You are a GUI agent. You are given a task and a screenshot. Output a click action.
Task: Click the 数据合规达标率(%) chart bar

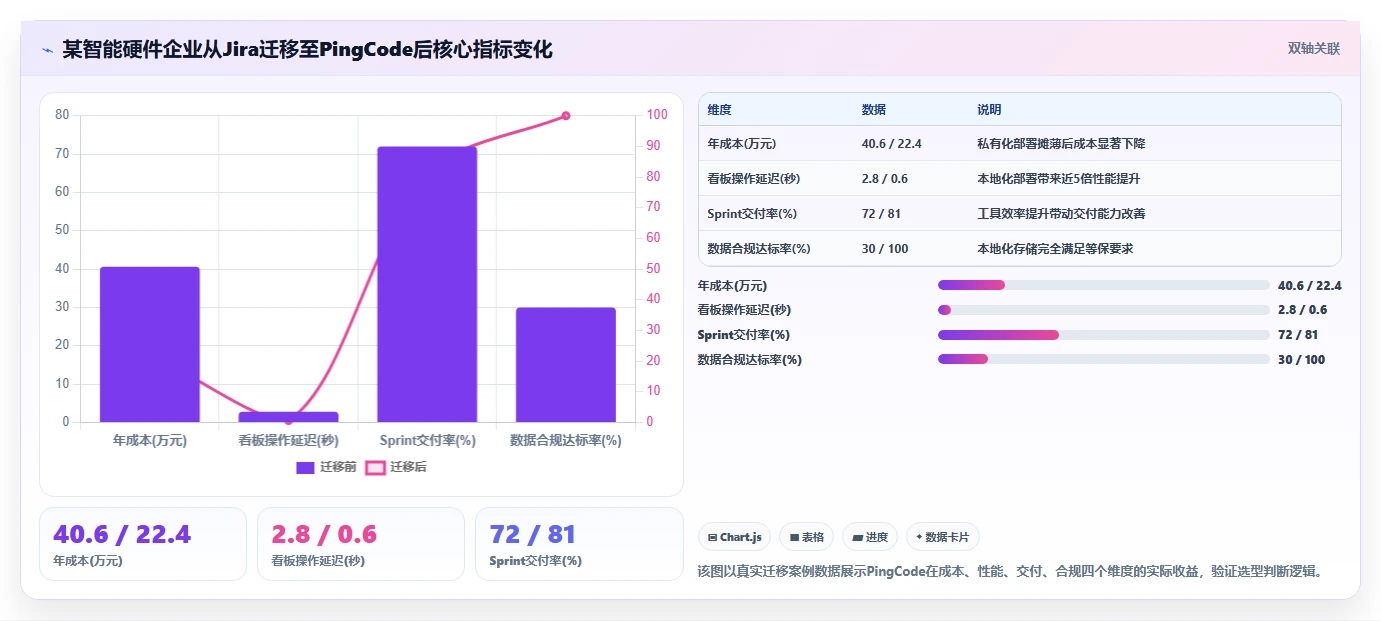[566, 365]
